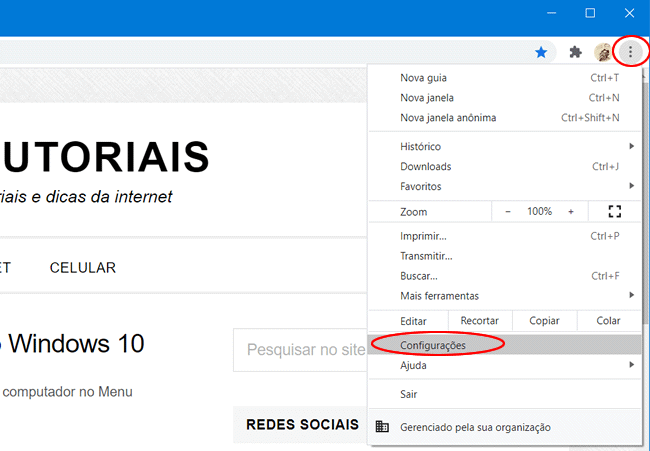Open the Downloads menu entry
Screen dimensions: 650x451
click(426, 167)
